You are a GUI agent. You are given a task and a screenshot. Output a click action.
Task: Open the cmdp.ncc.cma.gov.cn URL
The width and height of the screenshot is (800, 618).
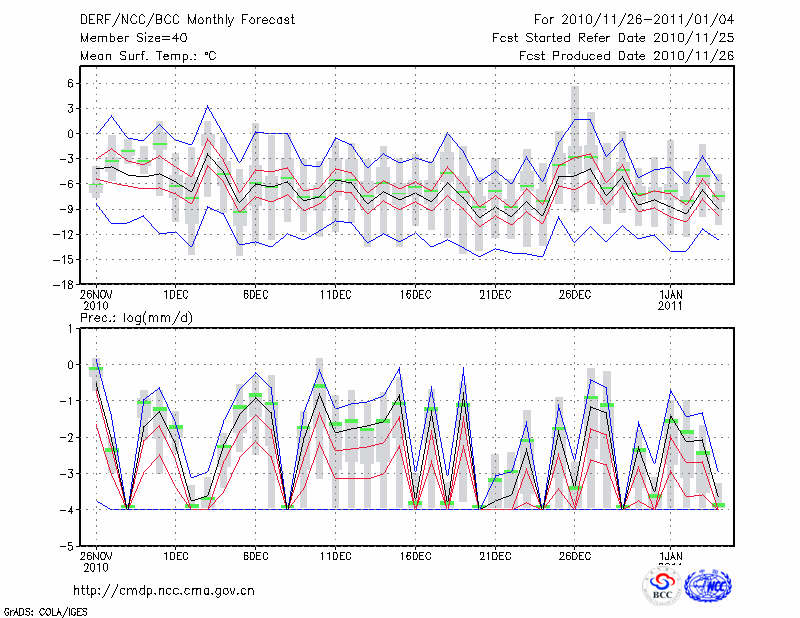(164, 590)
